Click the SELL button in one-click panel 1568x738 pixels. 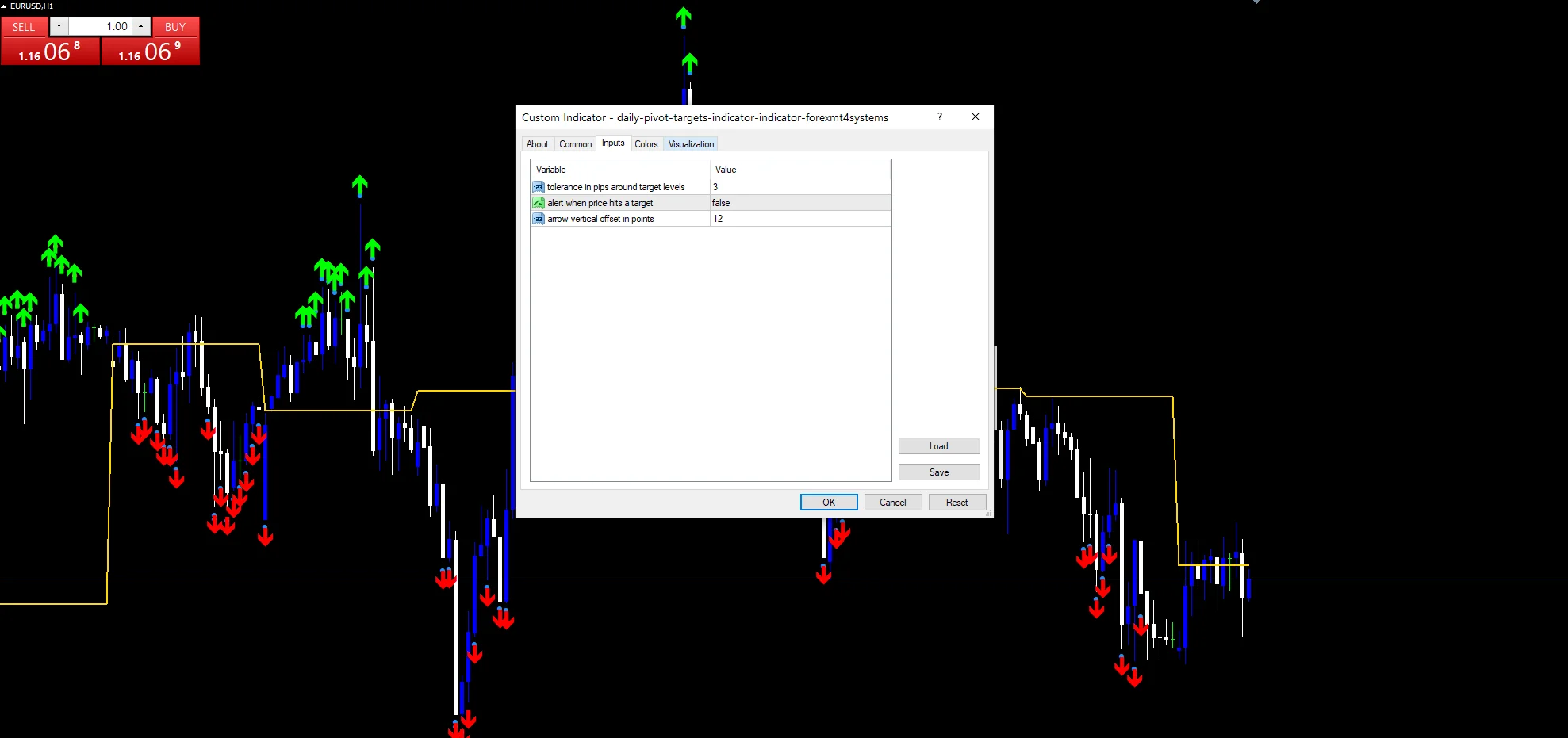click(24, 27)
